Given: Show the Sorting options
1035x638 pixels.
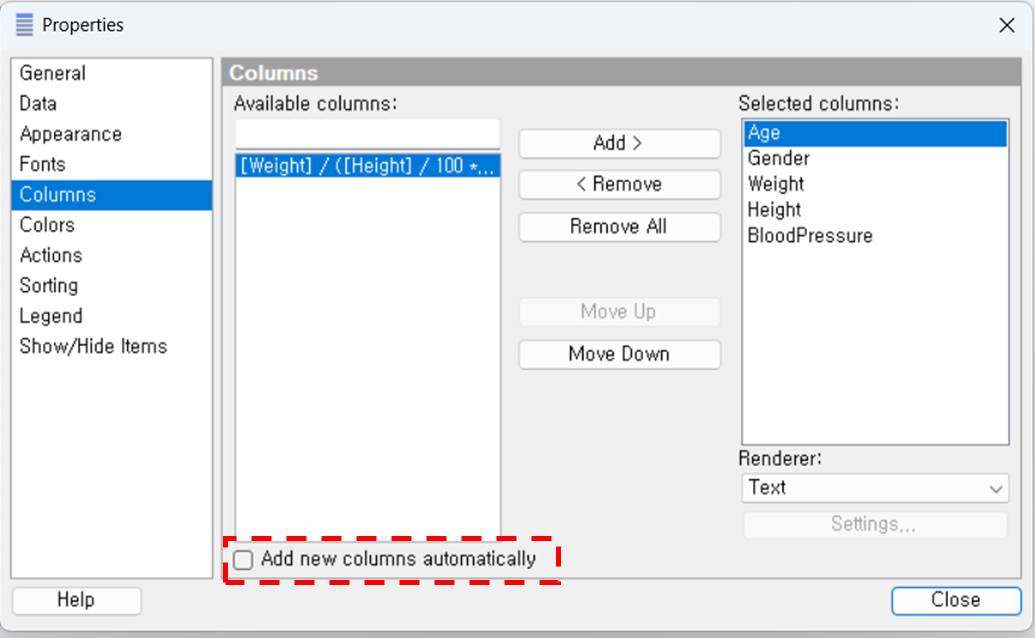Looking at the screenshot, I should pos(112,286).
